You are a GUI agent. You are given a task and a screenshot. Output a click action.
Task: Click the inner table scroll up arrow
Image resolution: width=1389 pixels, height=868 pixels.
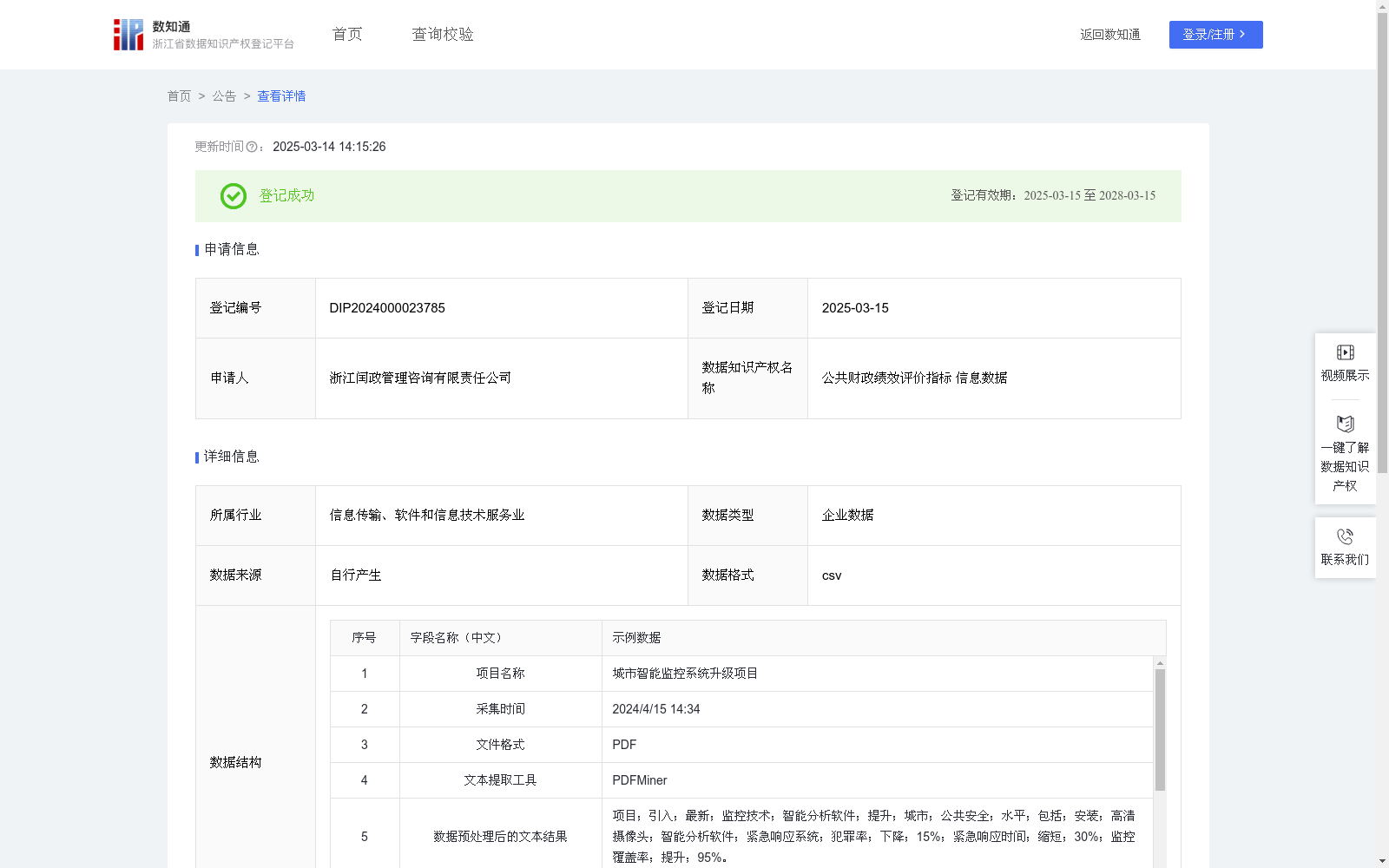(1160, 662)
